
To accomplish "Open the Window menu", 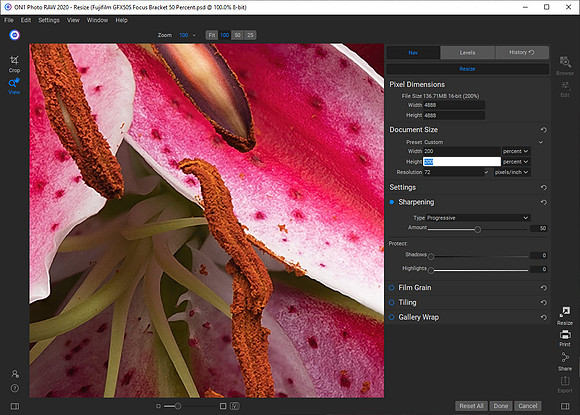I will pos(97,20).
